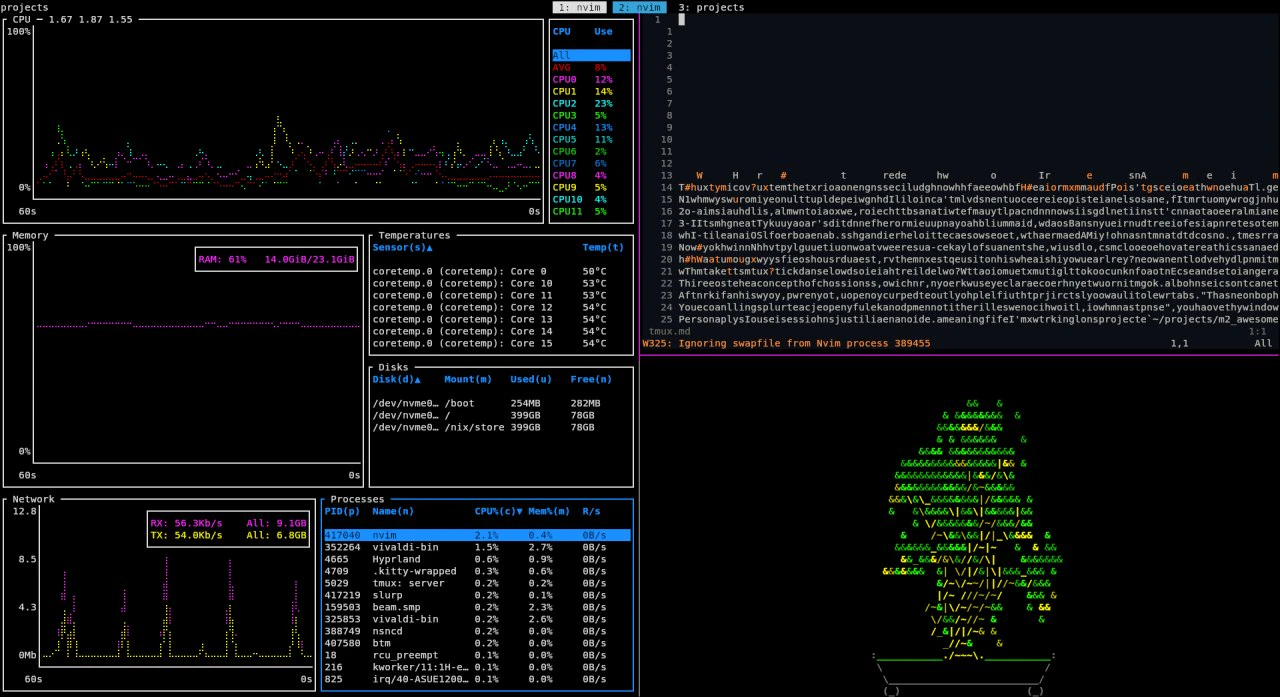The height and width of the screenshot is (697, 1280).
Task: Select the kworker/11:1H process row
Action: point(477,667)
